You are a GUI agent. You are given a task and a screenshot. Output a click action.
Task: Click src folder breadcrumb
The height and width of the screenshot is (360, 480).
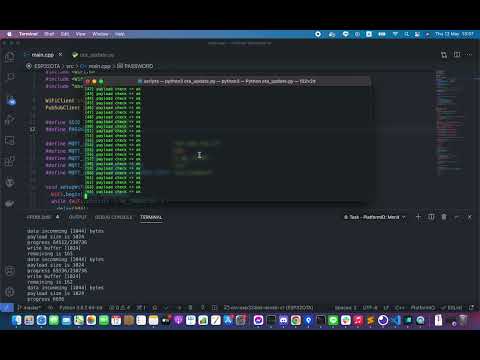coord(70,66)
